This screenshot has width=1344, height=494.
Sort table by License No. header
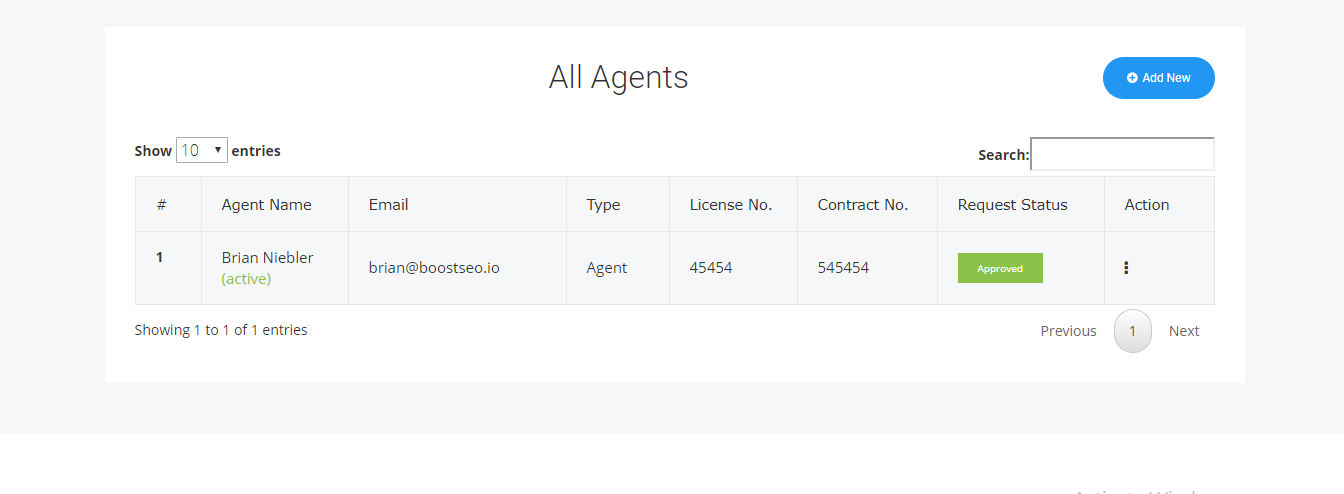pyautogui.click(x=733, y=204)
